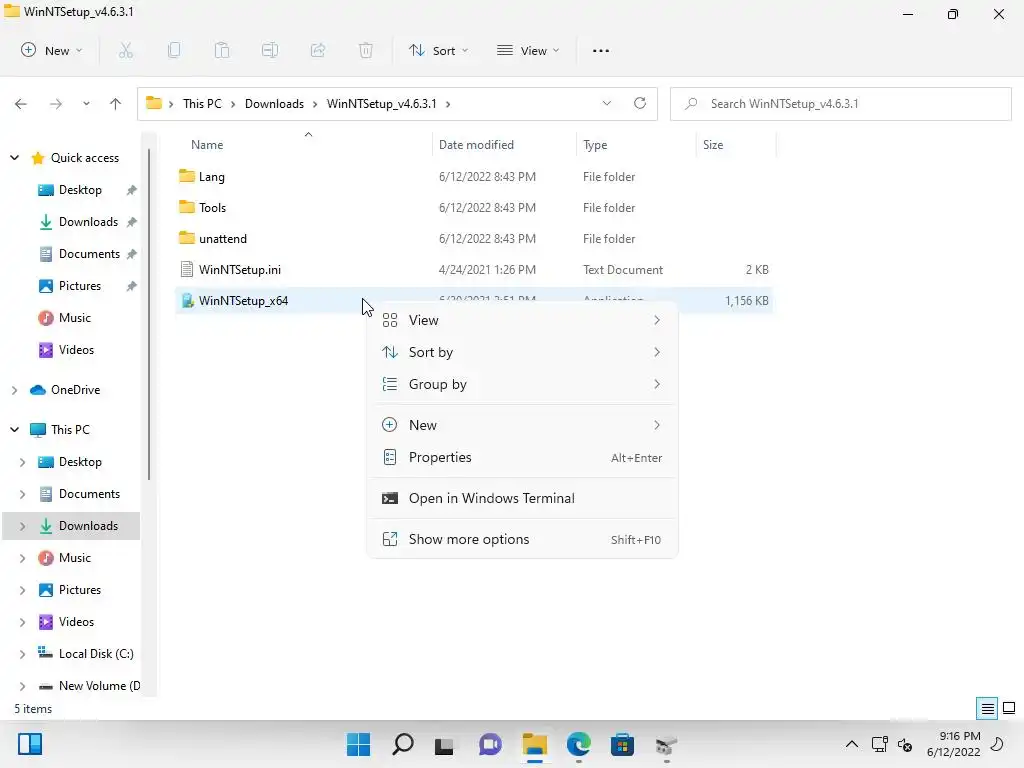Click Downloads in breadcrumb path
This screenshot has height=768, width=1024.
[x=274, y=104]
